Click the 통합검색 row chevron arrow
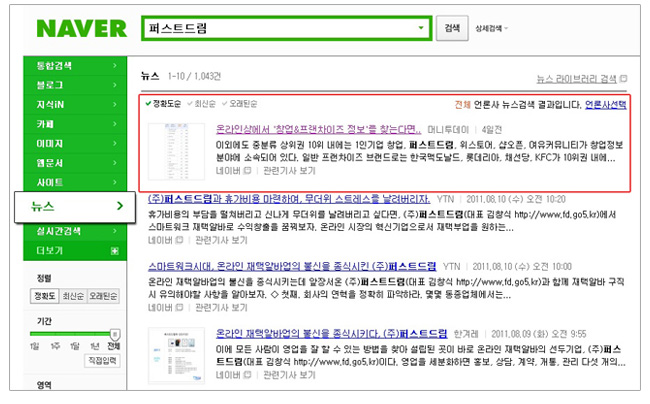 click(115, 65)
